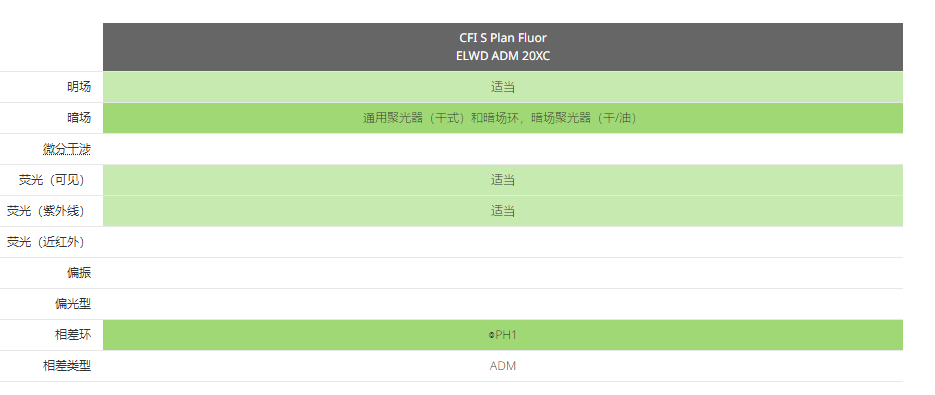Click the PH1 phase ring value
This screenshot has width=935, height=395.
pos(506,335)
